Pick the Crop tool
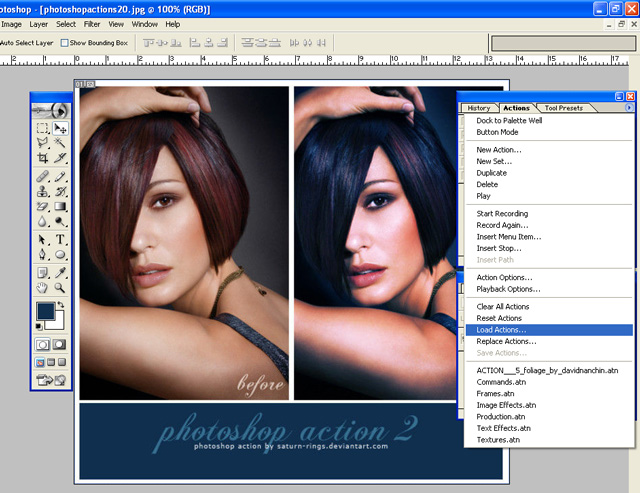This screenshot has height=493, width=640. pos(43,159)
